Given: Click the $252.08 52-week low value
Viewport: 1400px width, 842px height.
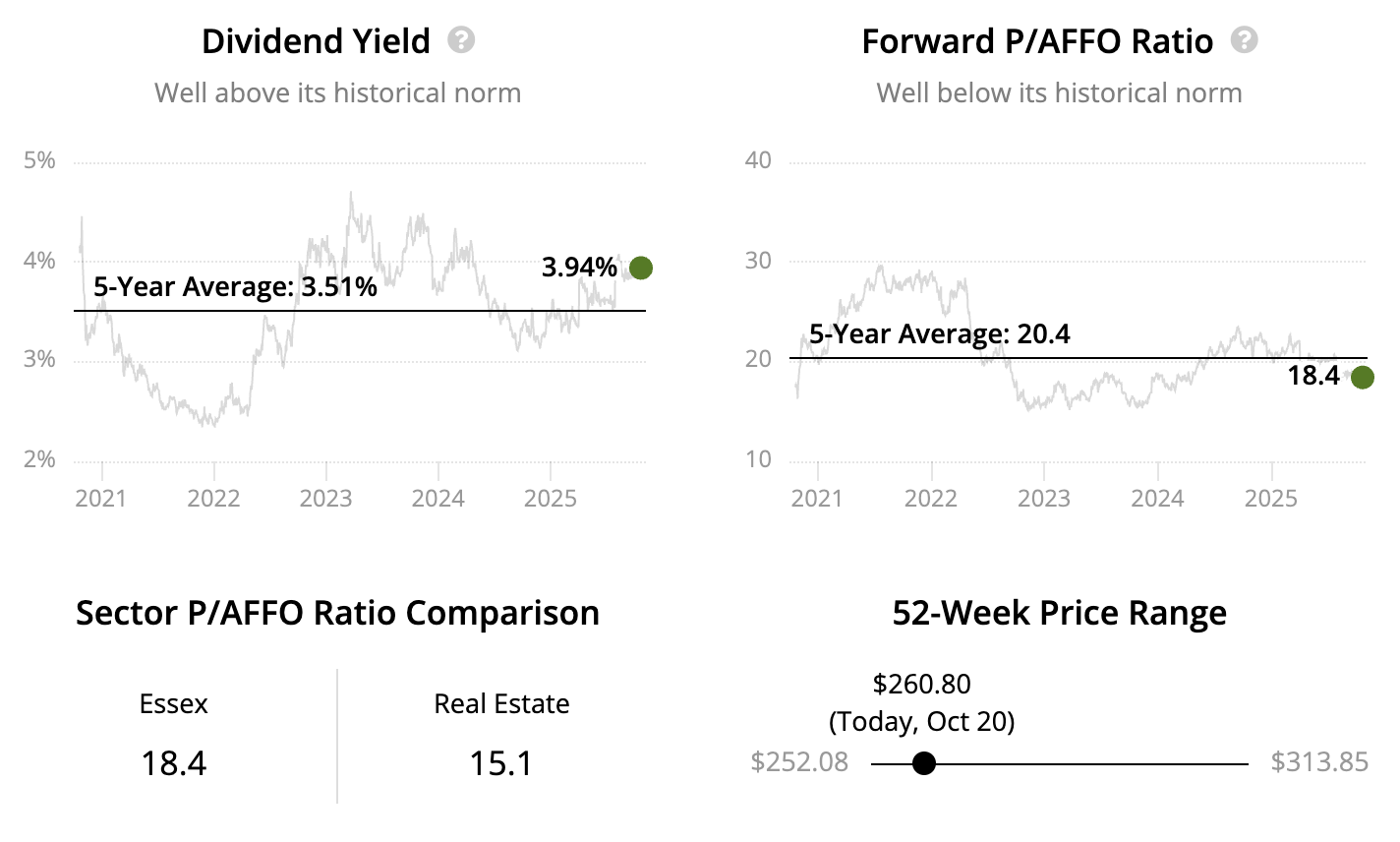Looking at the screenshot, I should pyautogui.click(x=799, y=762).
